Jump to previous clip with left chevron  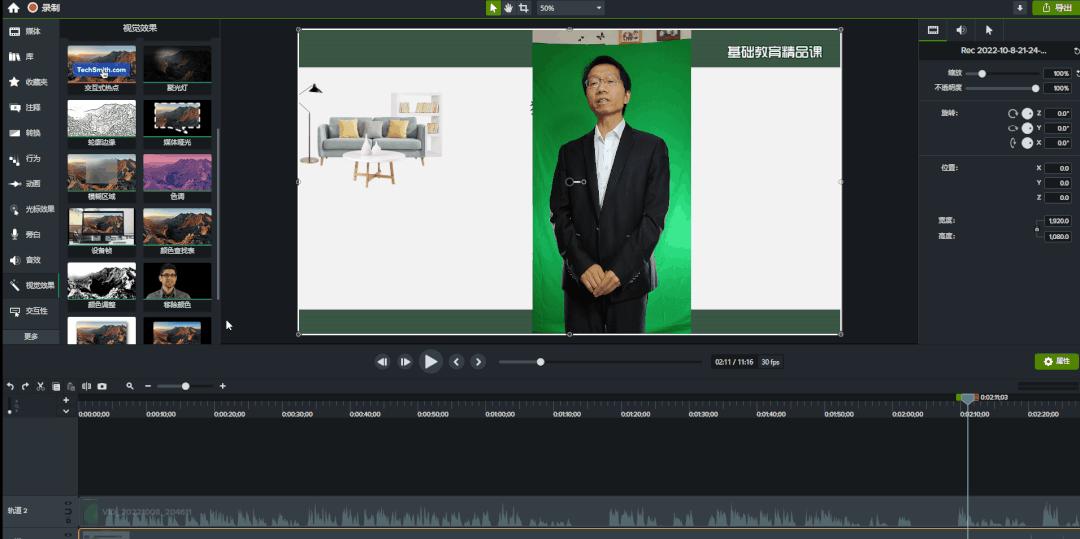point(456,361)
